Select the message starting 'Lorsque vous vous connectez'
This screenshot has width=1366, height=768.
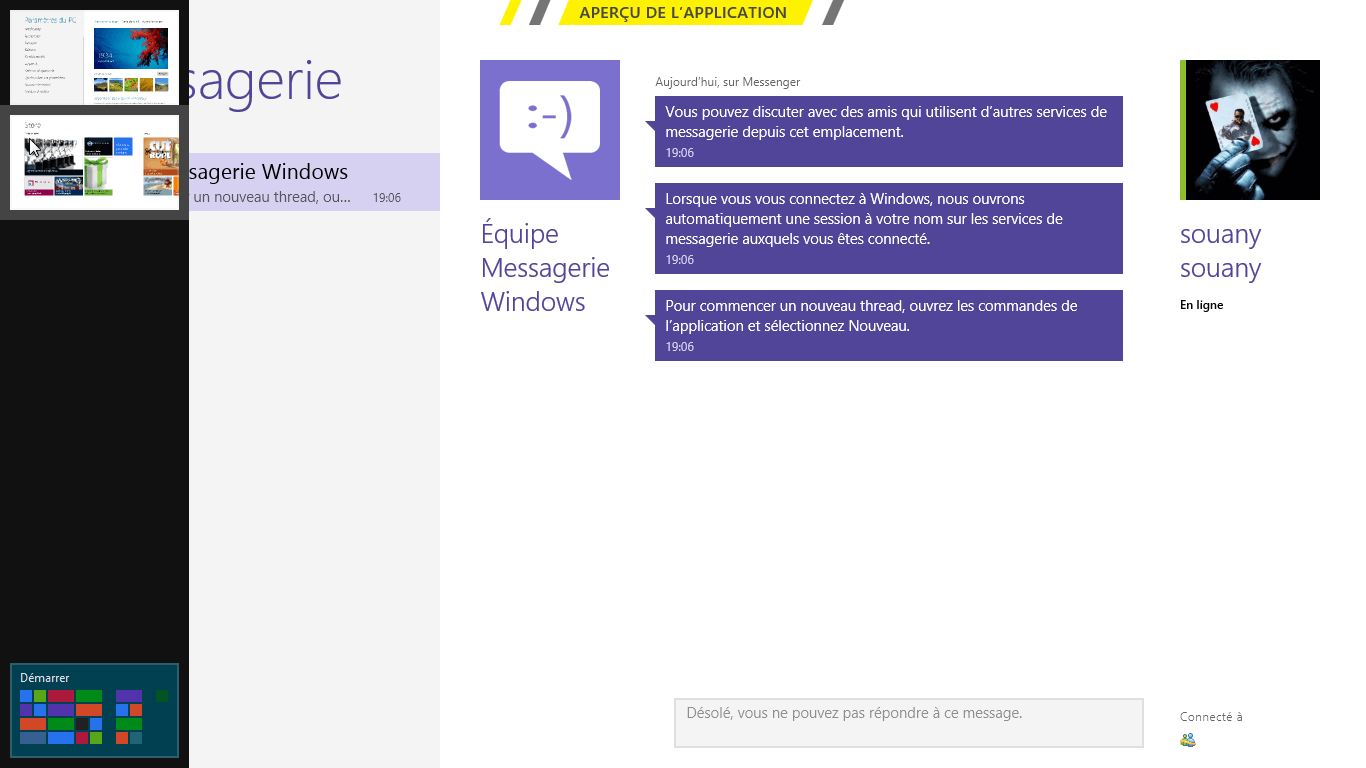[x=889, y=228]
